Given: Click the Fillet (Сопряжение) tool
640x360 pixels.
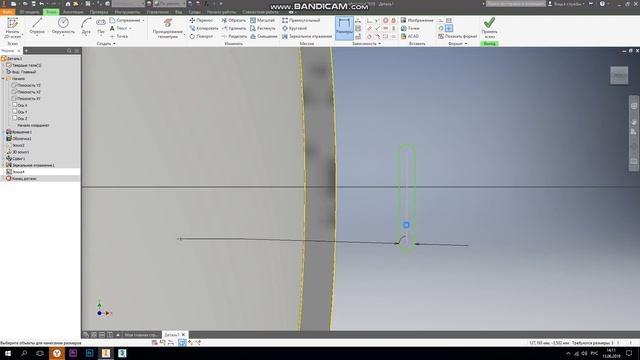Looking at the screenshot, I should coord(125,20).
